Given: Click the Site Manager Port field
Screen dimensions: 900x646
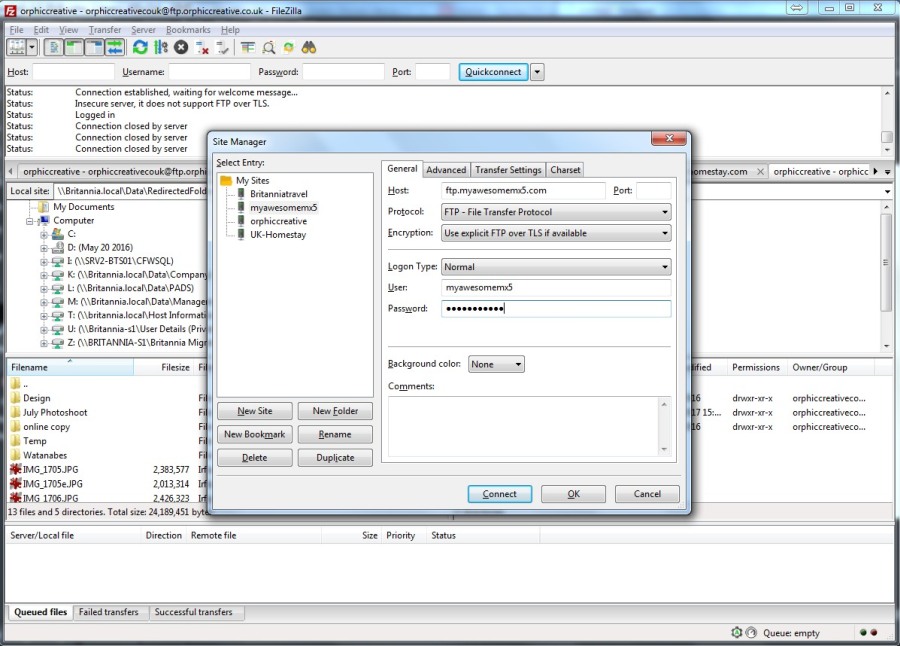Looking at the screenshot, I should click(x=653, y=191).
